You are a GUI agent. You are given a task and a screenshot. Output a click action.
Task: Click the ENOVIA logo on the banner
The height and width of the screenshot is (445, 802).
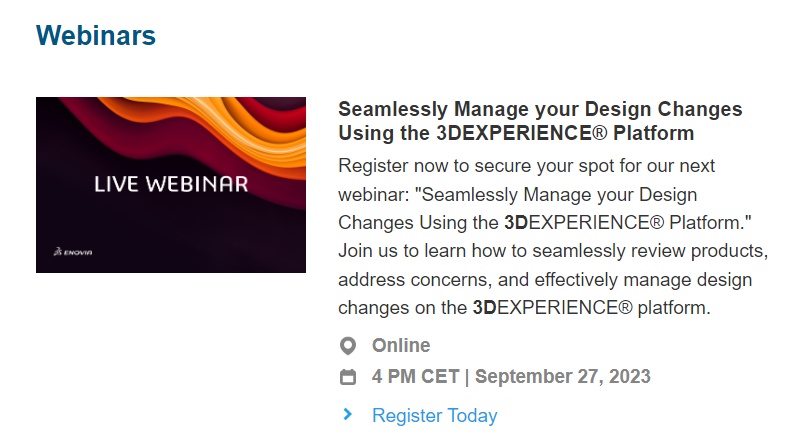[x=73, y=252]
